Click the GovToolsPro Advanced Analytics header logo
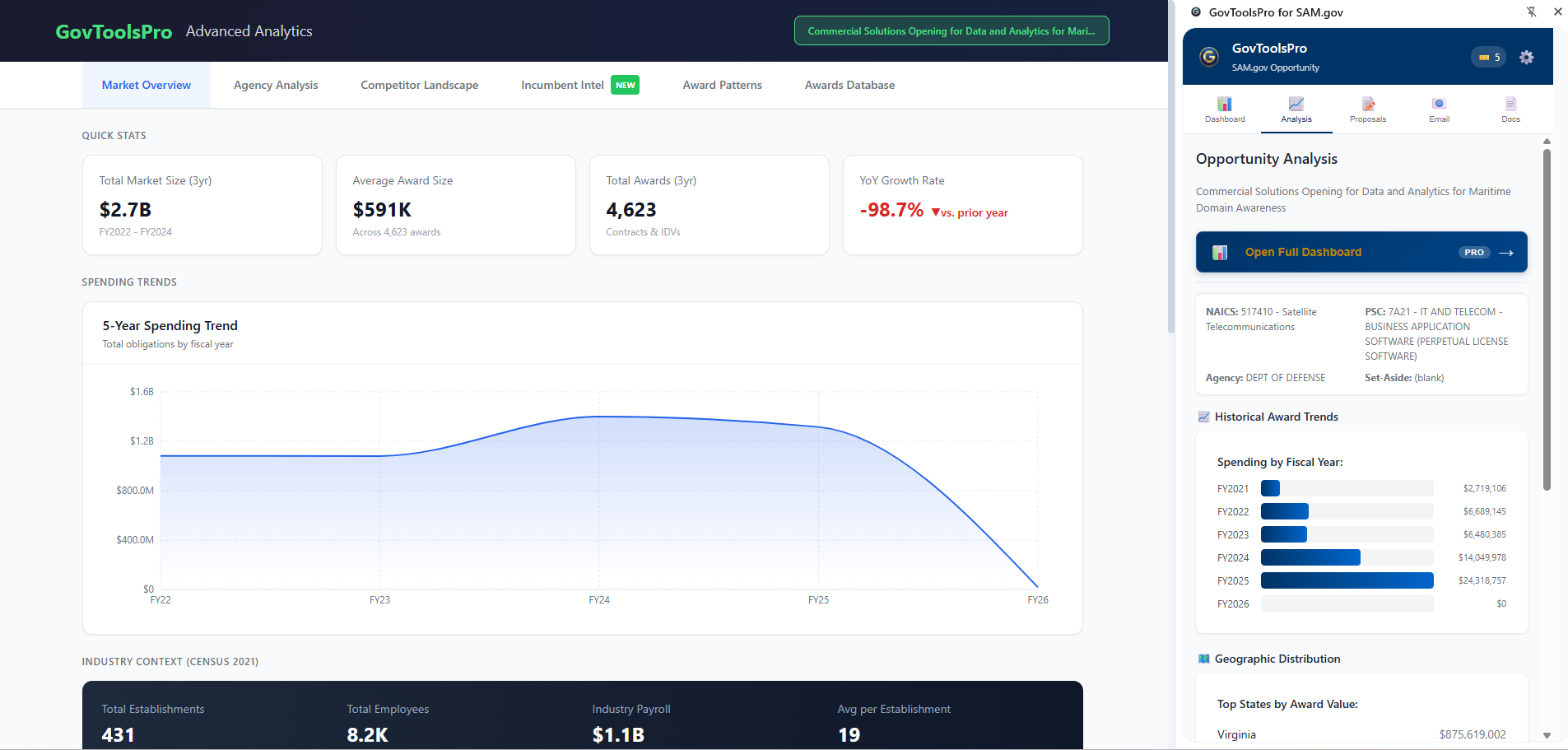The image size is (1568, 750). (x=114, y=30)
